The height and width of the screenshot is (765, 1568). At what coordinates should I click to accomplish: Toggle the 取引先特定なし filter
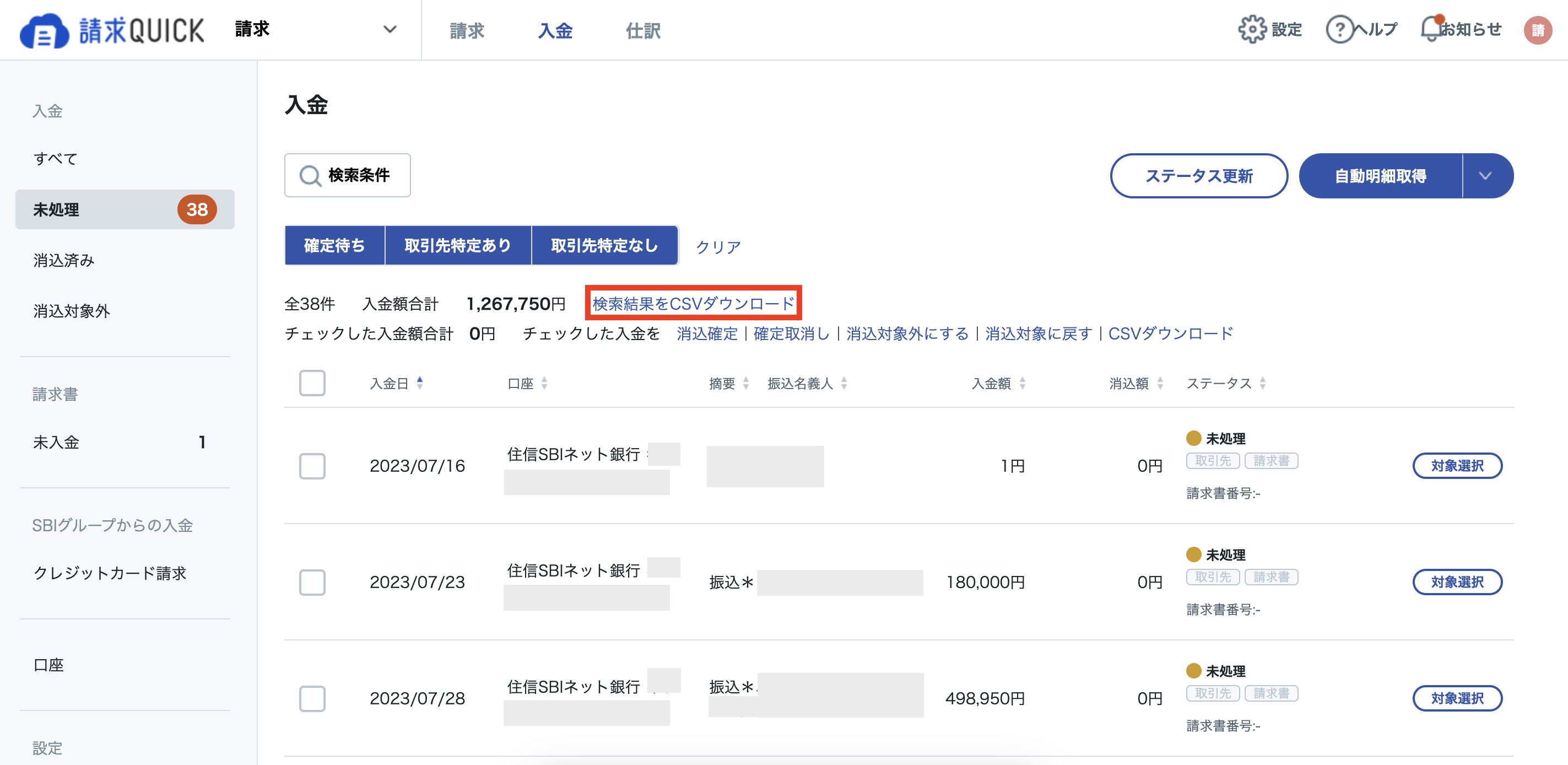(x=604, y=245)
